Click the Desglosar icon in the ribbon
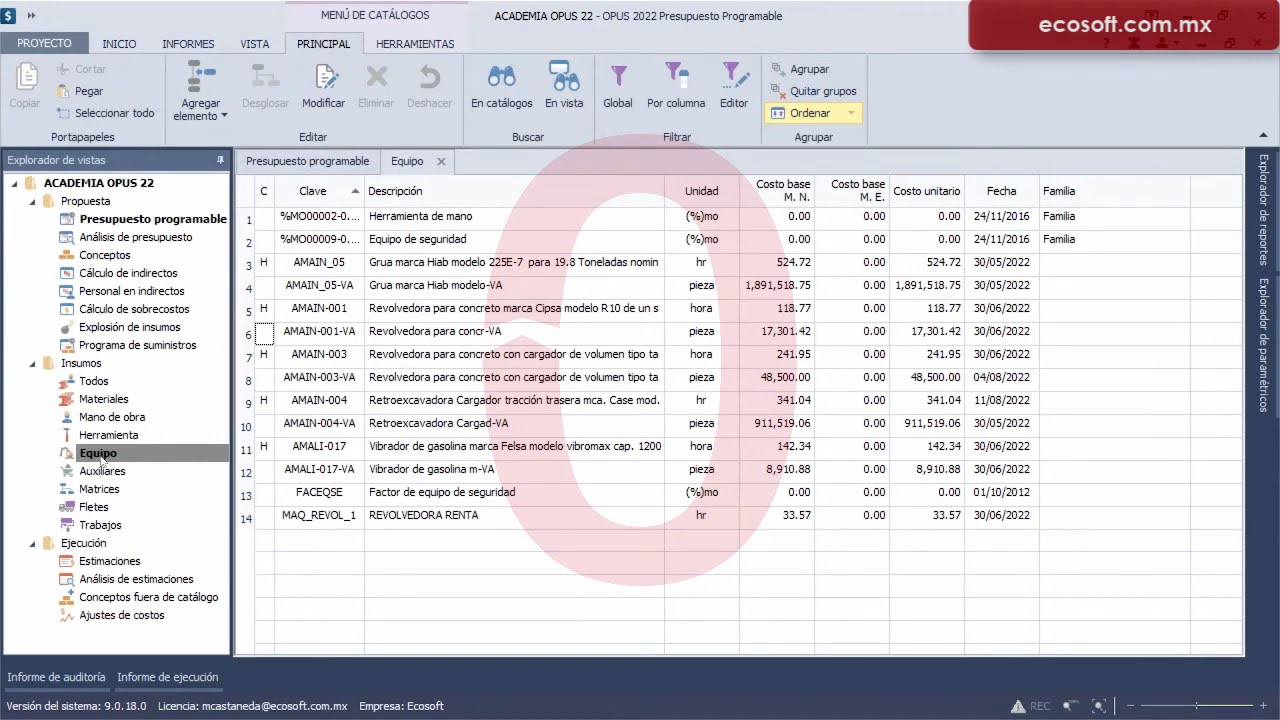Screen dimensions: 1280x720 click(265, 76)
